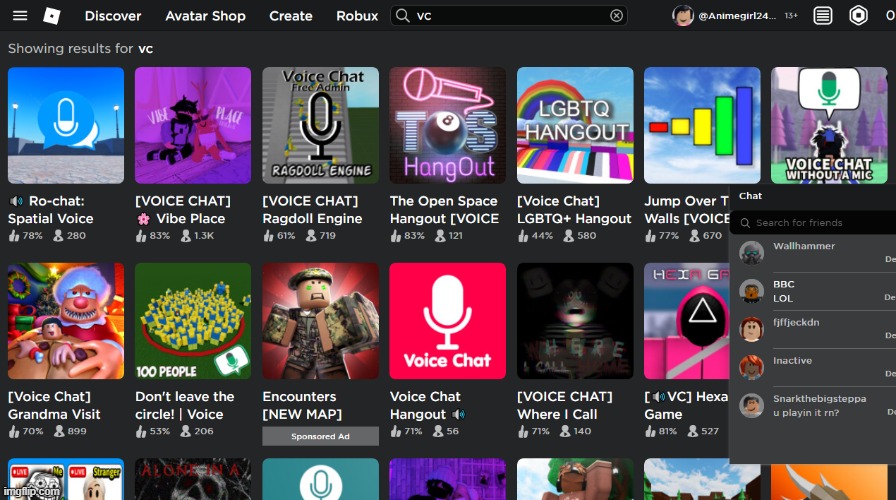Open The Open Space Hangout thumbnail
896x500 pixels.
click(447, 125)
